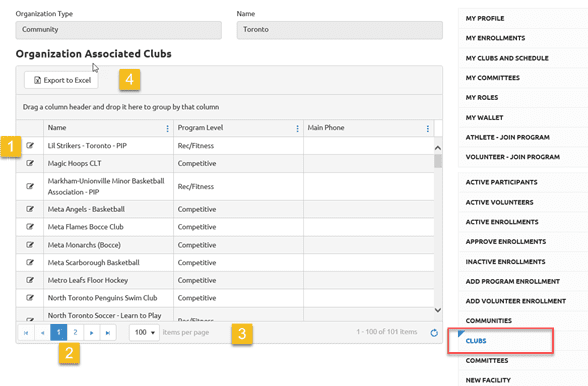
Task: Change items per page dropdown
Action: point(144,332)
